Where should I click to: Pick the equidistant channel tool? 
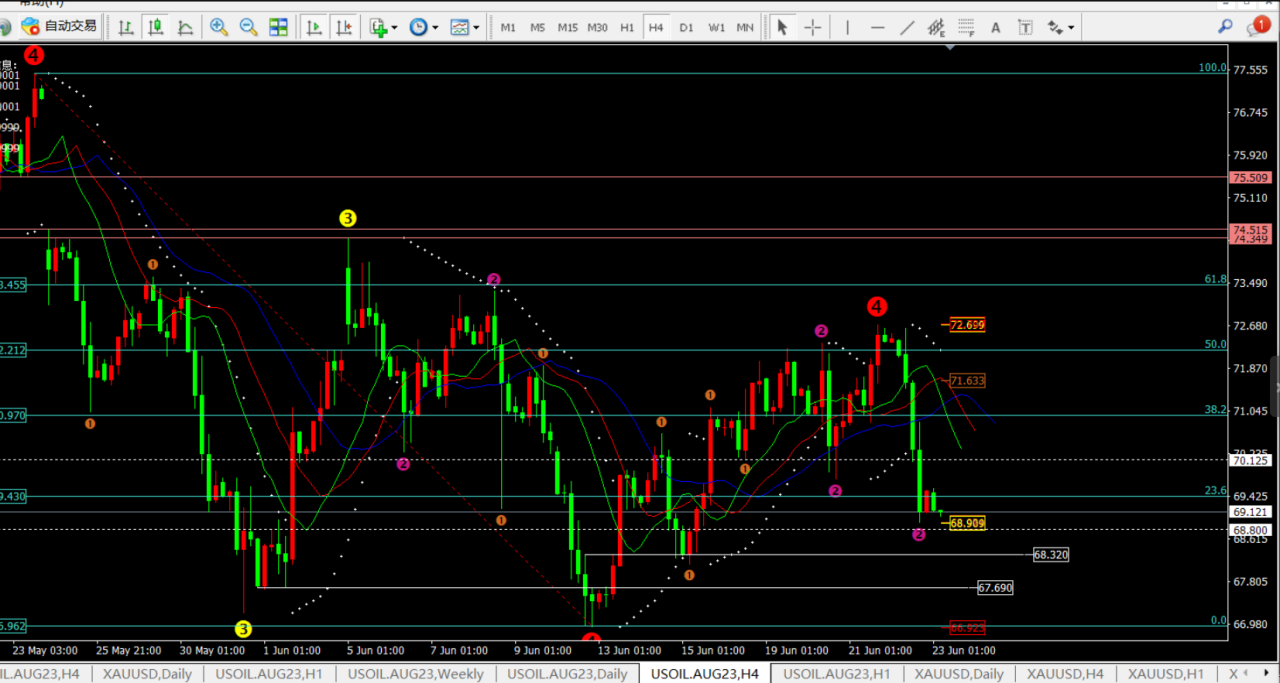[936, 27]
